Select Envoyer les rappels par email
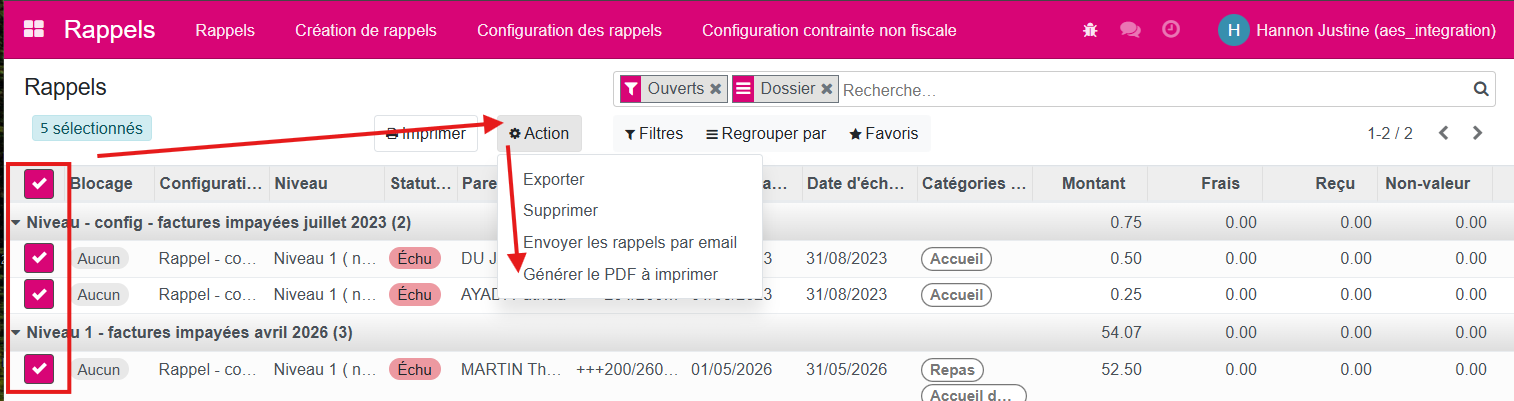Viewport: 1514px width, 401px height. point(630,242)
